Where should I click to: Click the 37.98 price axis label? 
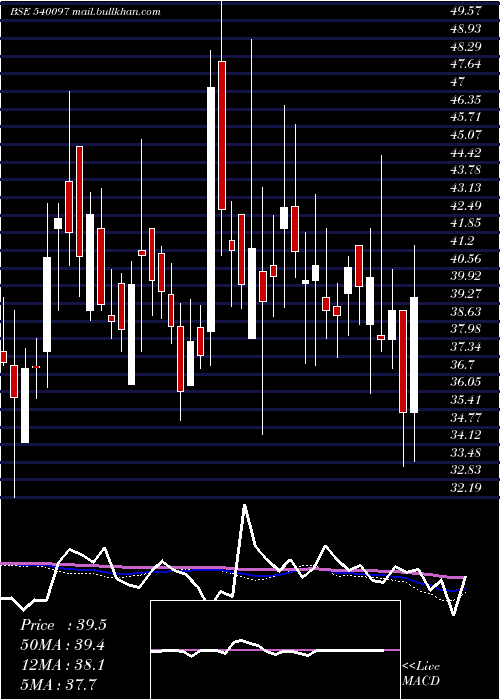465,329
